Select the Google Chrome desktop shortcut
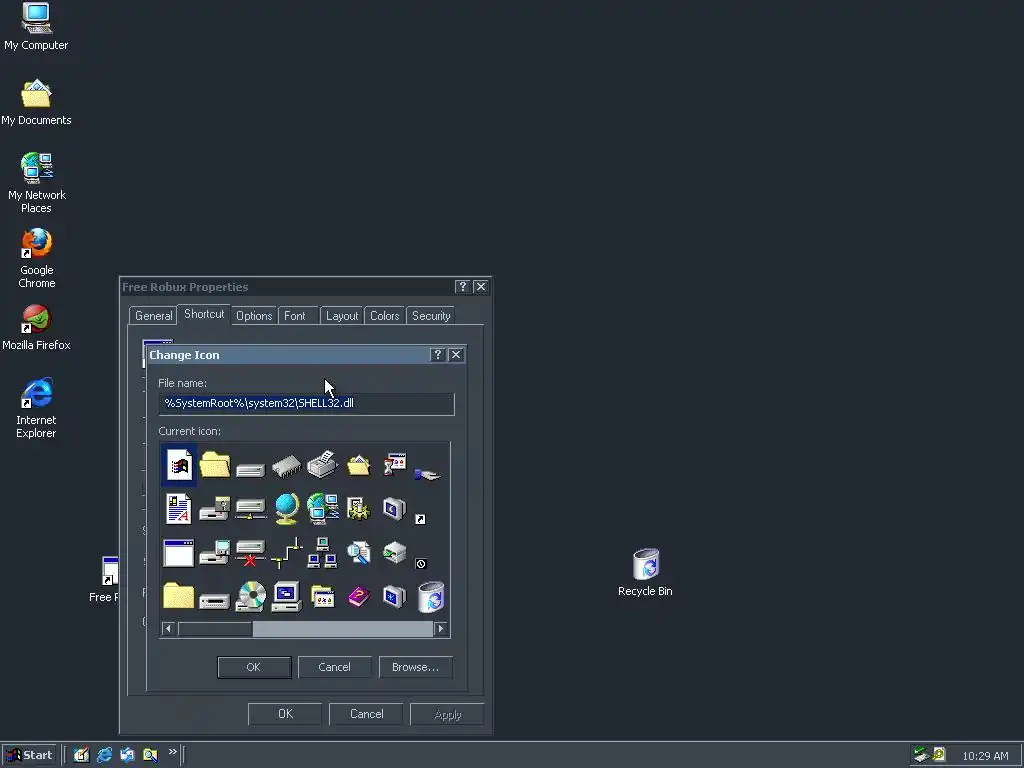Screen dimensions: 1024x768 [37, 258]
